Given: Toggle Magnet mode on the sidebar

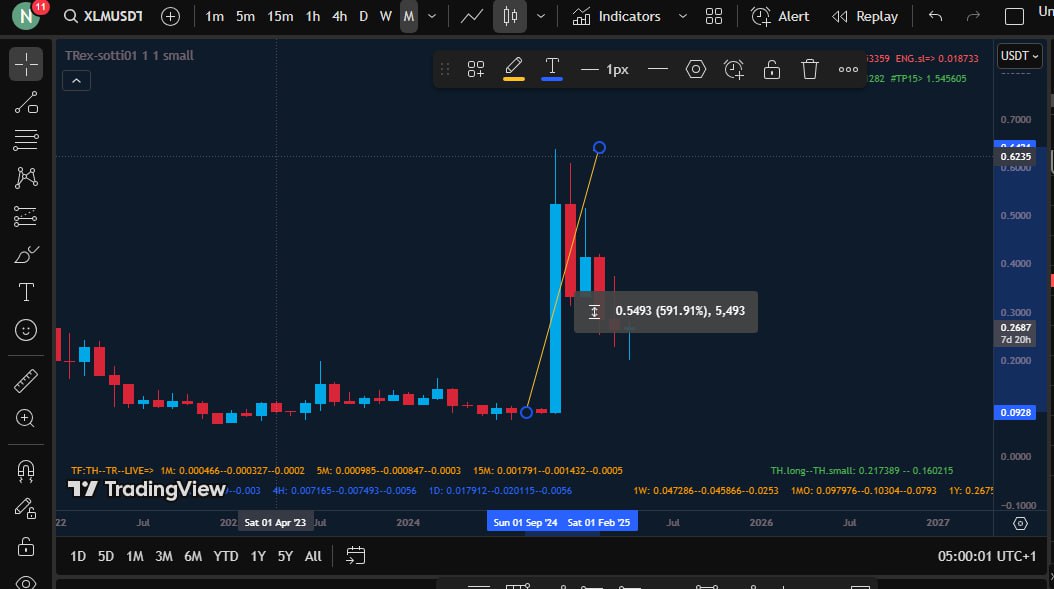Looking at the screenshot, I should coord(26,470).
